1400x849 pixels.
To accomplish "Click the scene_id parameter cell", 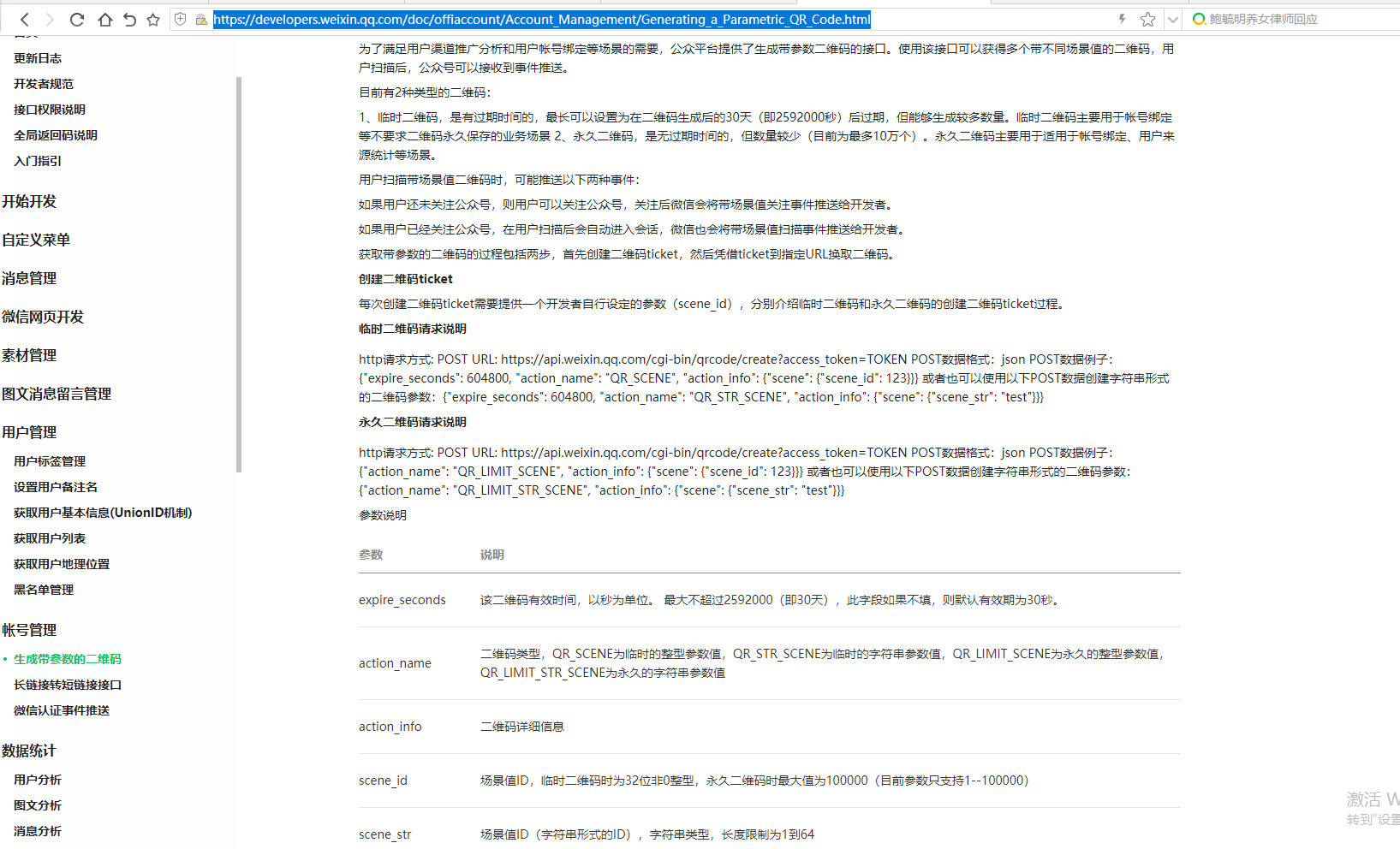I will (x=383, y=781).
